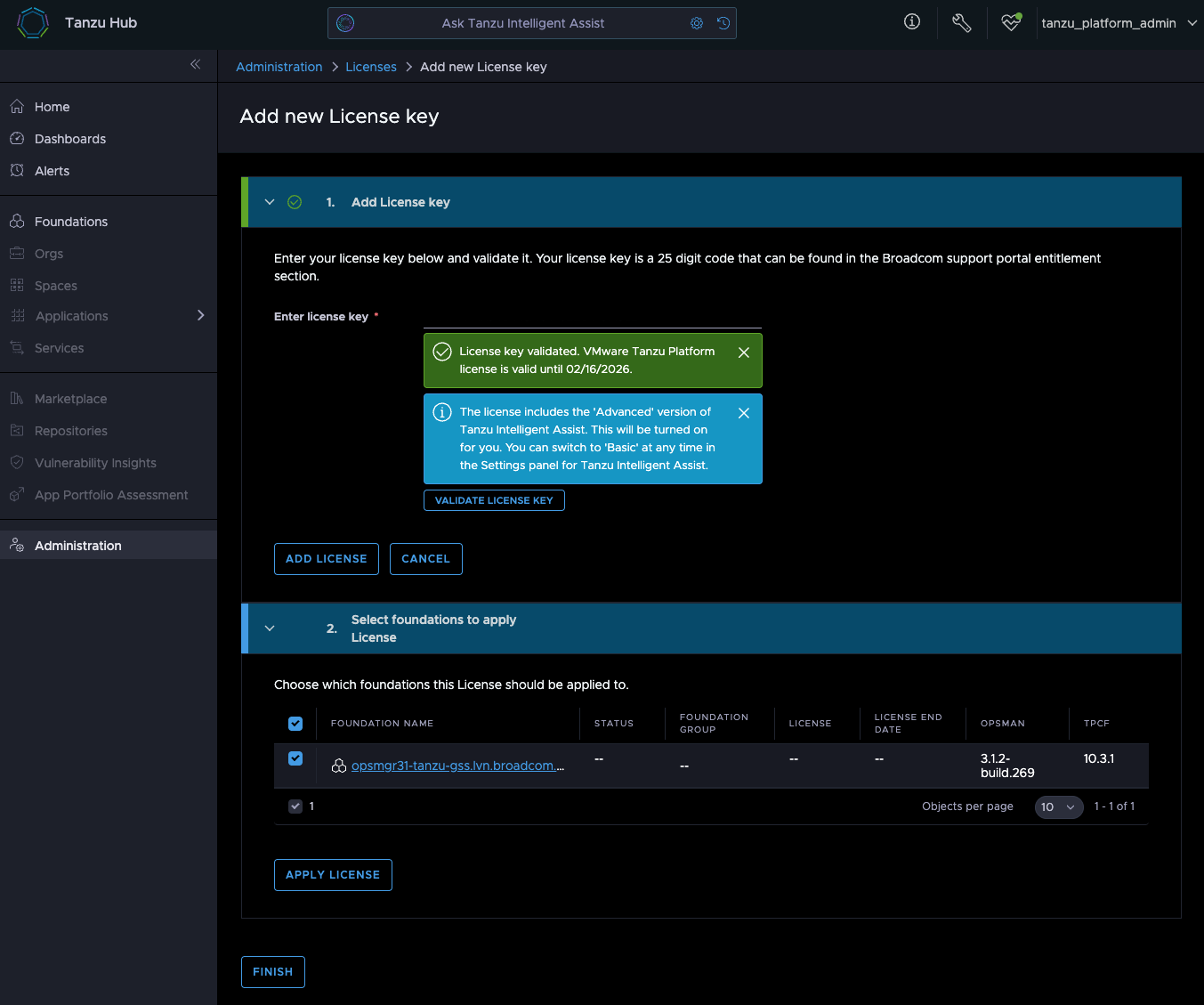Image resolution: width=1204 pixels, height=1005 pixels.
Task: Close the Advanced Intelligent Assist info banner
Action: (x=744, y=413)
